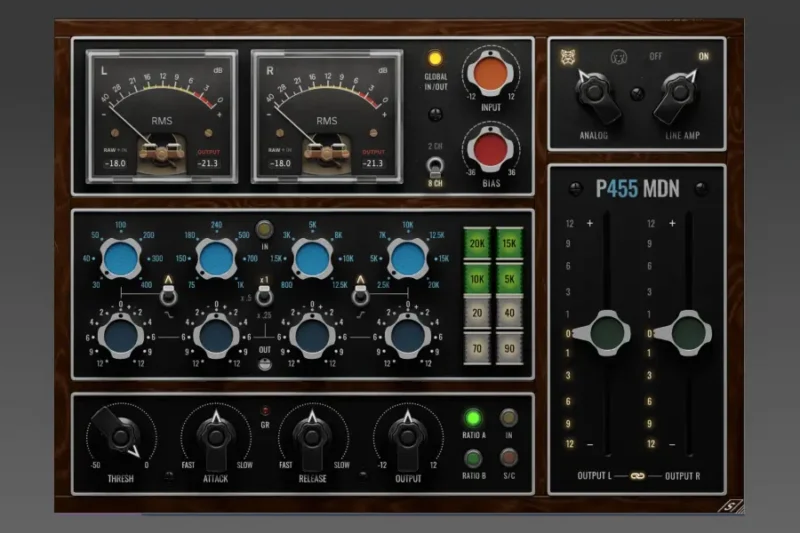The height and width of the screenshot is (533, 800).
Task: Engage the 70 Hz high-pass filter button
Action: point(477,348)
